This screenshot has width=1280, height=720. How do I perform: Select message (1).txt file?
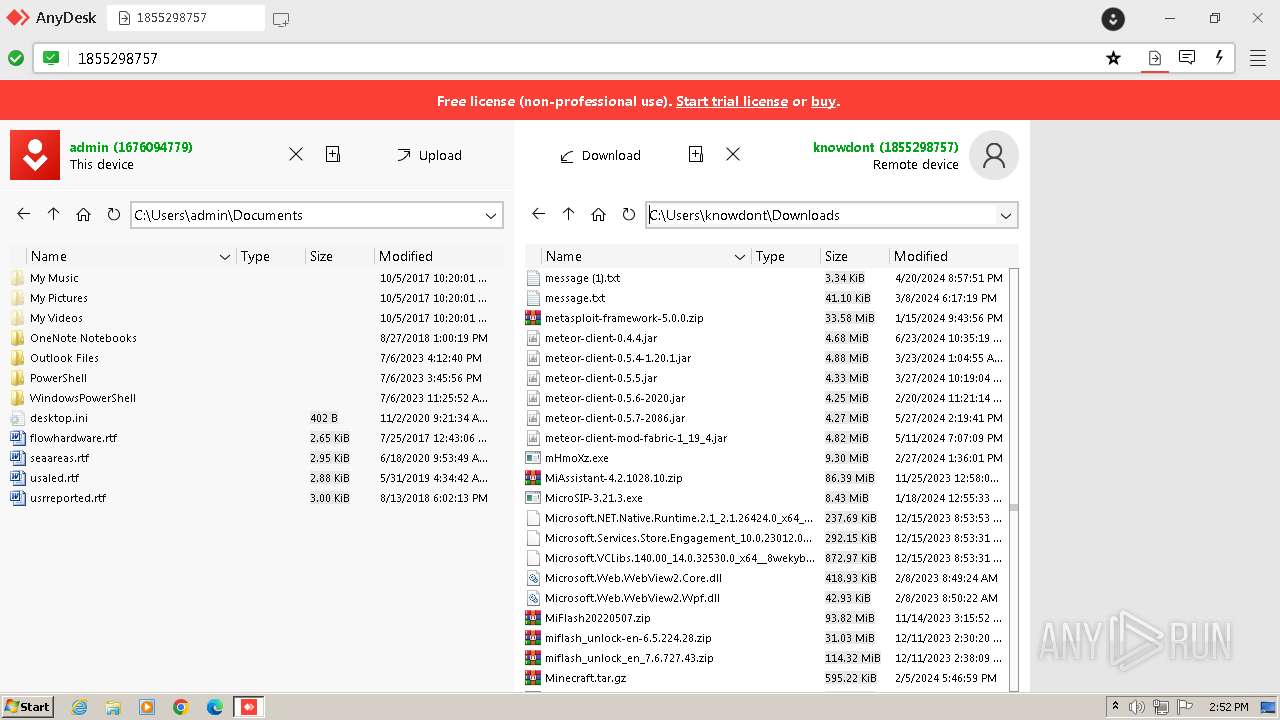(x=765, y=278)
